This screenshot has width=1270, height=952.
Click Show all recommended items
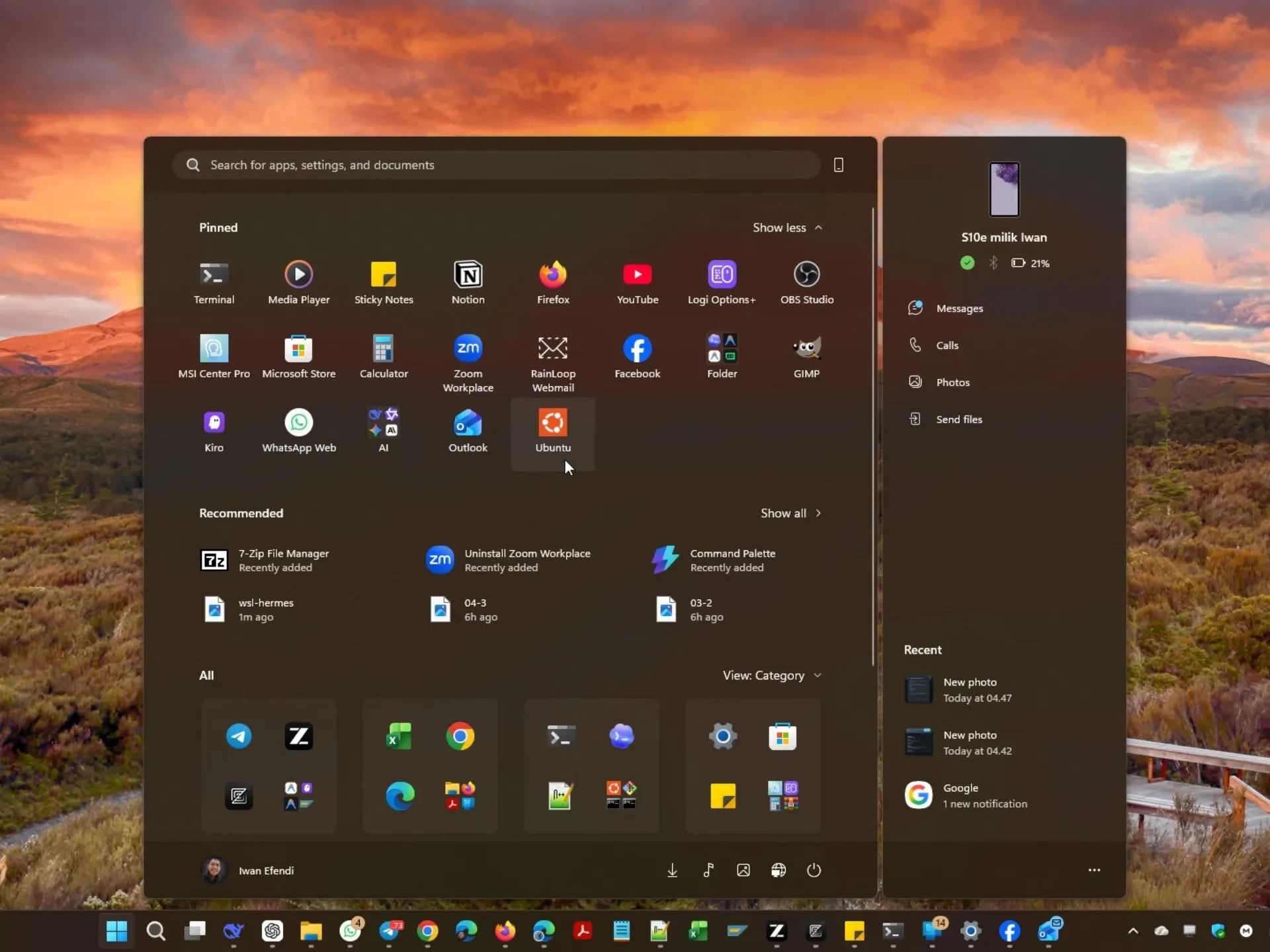click(x=790, y=513)
